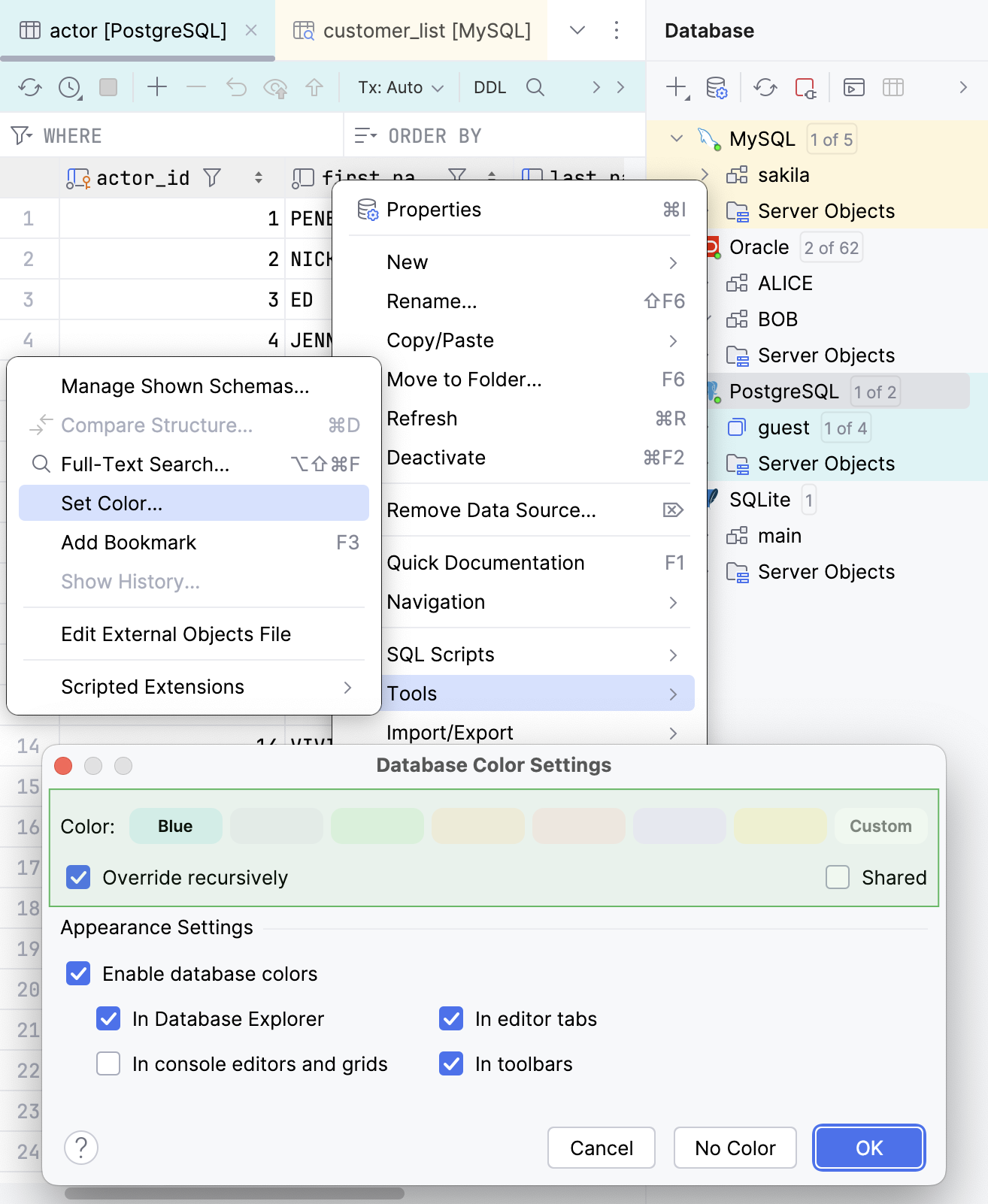
Task: Select Set Color... menu item
Action: coord(112,503)
